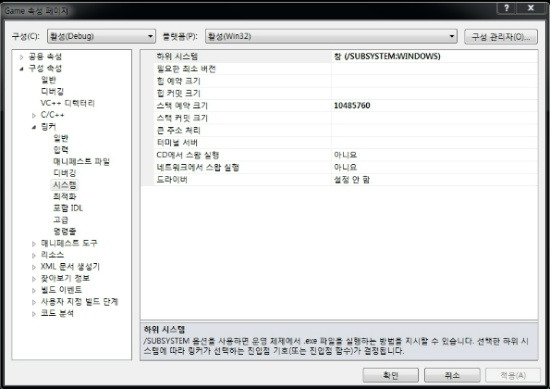Click the empty value field of 힙 예약 크기
Screen dimensions: 550x389
click(434, 81)
